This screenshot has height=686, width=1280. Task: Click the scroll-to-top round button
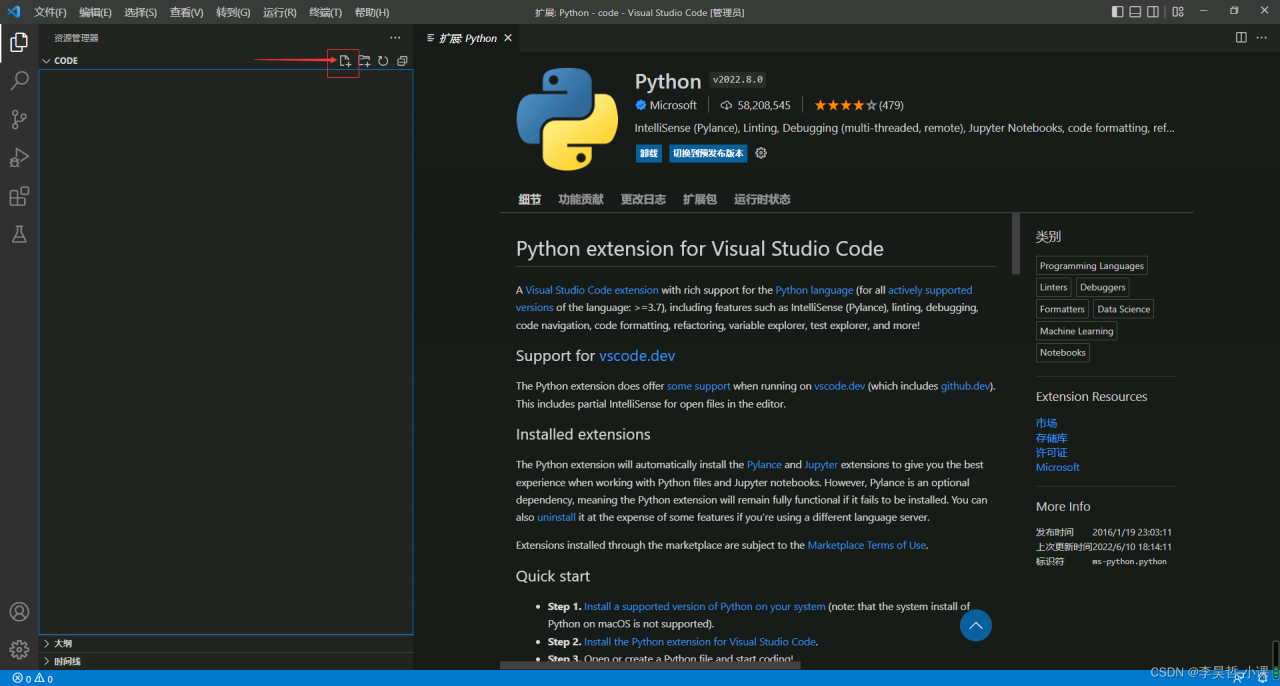pyautogui.click(x=976, y=626)
